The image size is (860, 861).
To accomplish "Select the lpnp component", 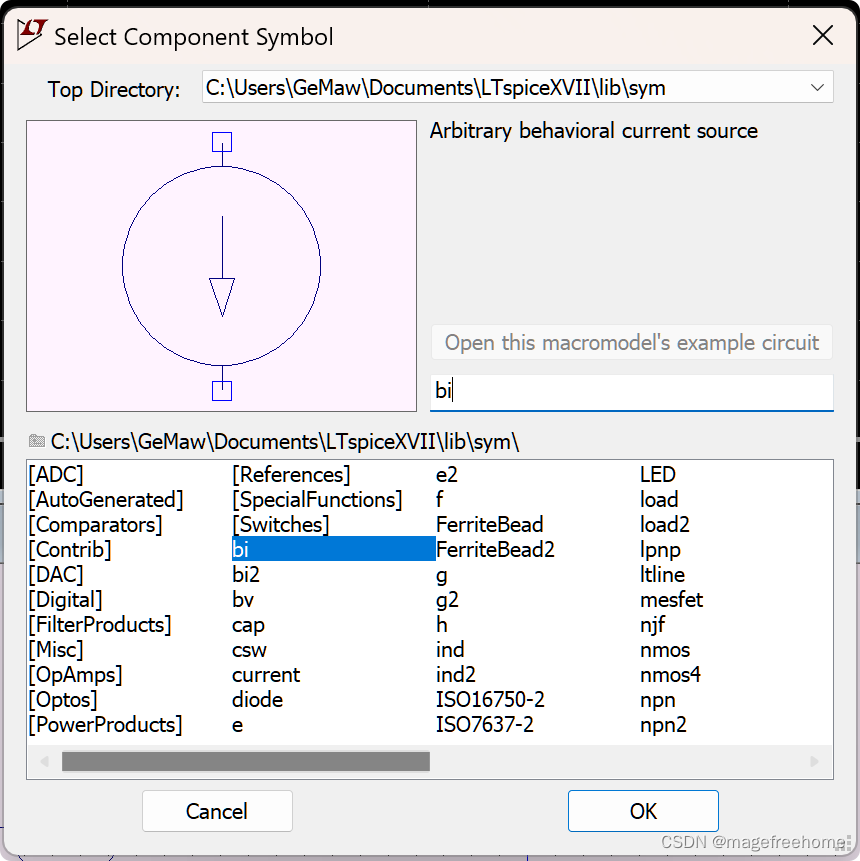I will point(660,551).
